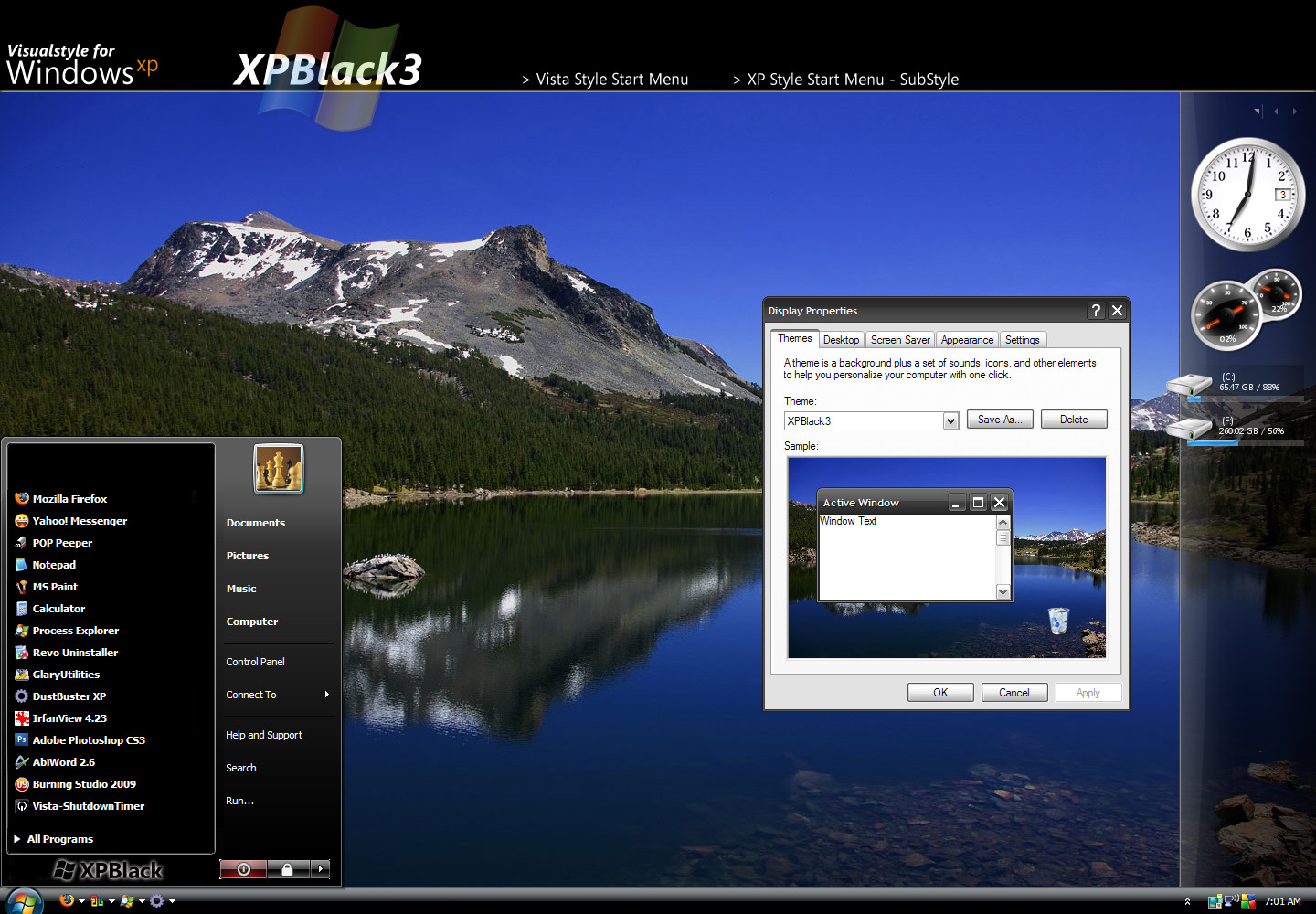
Task: Expand shutdown options arrow beside the lock button
Action: [320, 869]
